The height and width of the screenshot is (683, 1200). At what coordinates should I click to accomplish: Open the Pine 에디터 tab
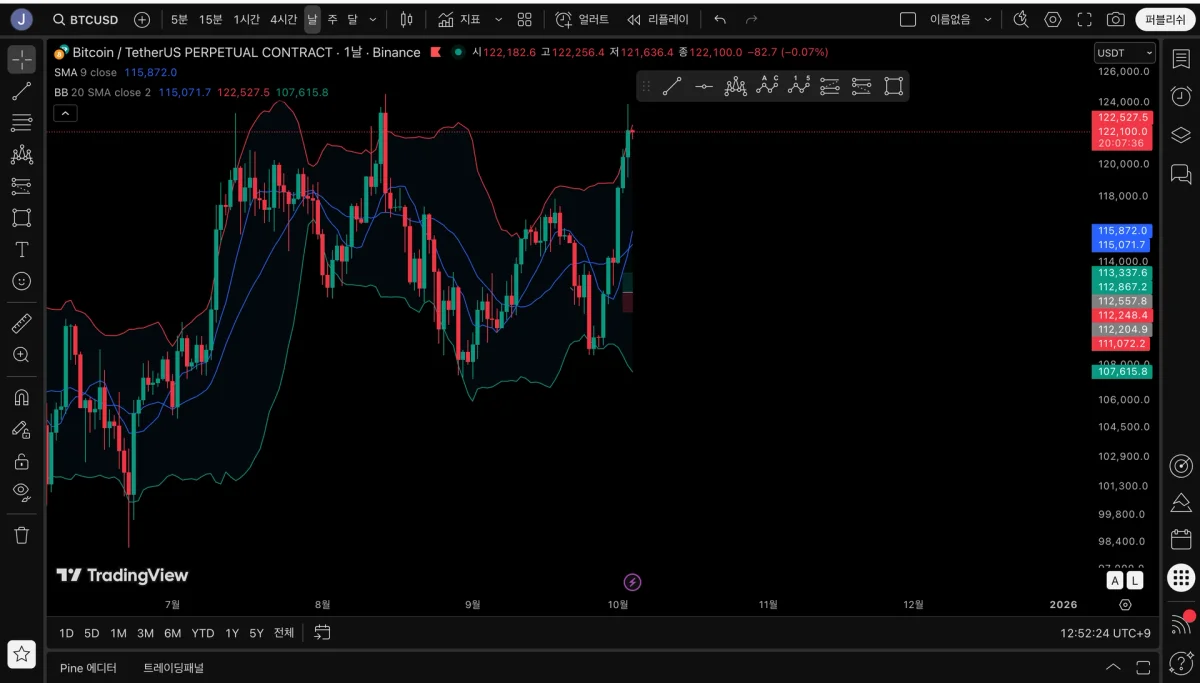tap(88, 668)
